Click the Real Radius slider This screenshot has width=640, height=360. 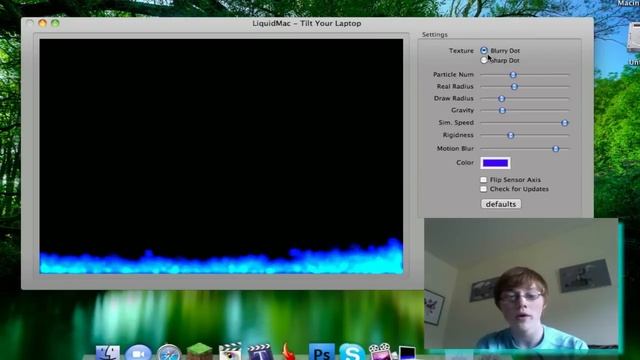524,87
